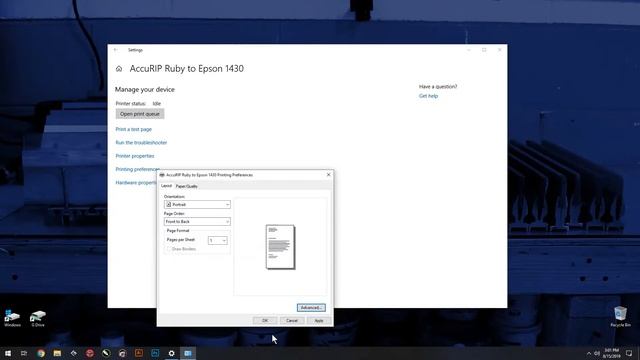This screenshot has width=640, height=360.
Task: Open the Hardware properties link
Action: point(136,182)
